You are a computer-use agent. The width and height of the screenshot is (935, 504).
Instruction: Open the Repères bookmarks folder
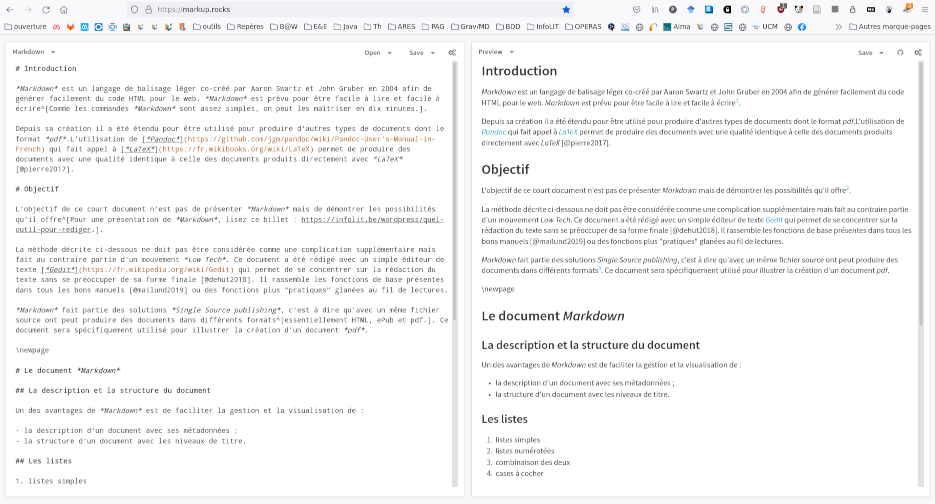point(245,27)
